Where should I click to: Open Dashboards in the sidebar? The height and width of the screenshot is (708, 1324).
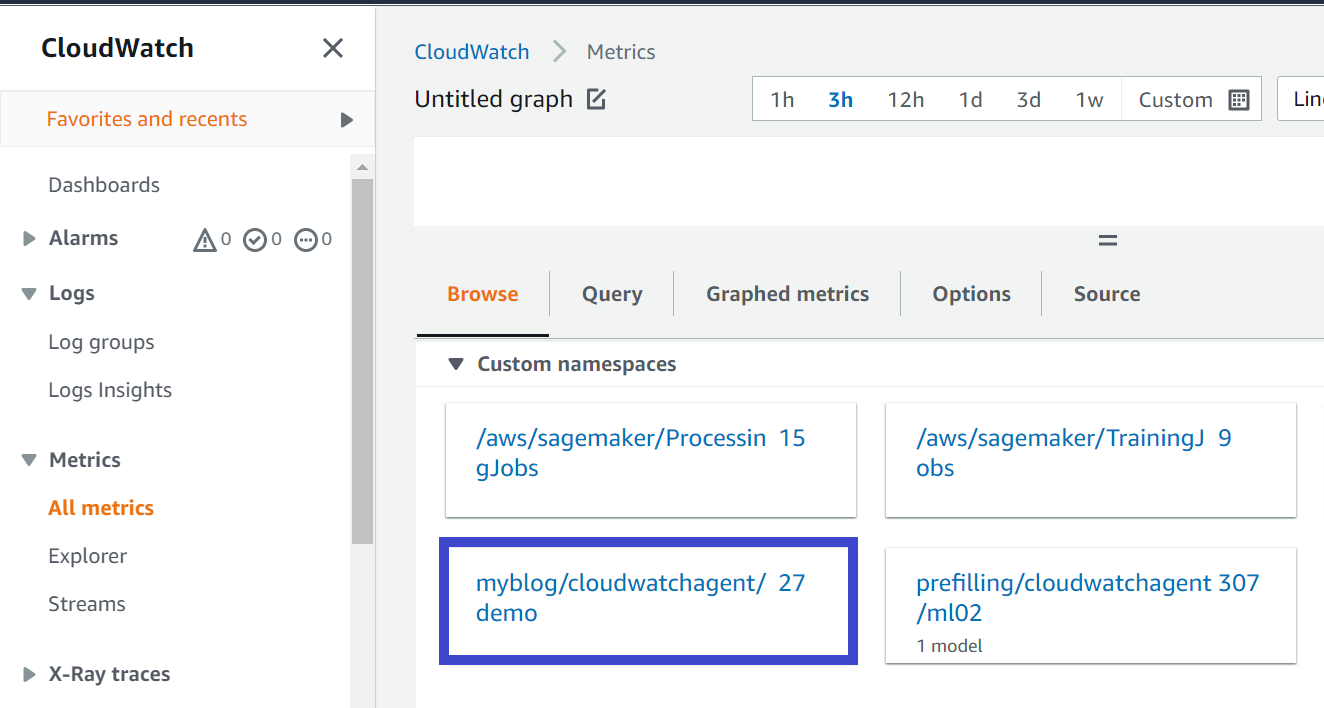tap(104, 185)
